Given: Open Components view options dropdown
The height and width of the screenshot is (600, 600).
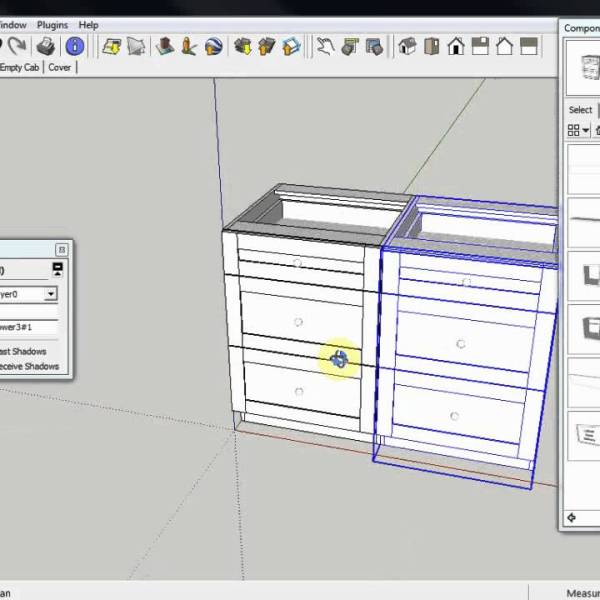Looking at the screenshot, I should [x=578, y=130].
